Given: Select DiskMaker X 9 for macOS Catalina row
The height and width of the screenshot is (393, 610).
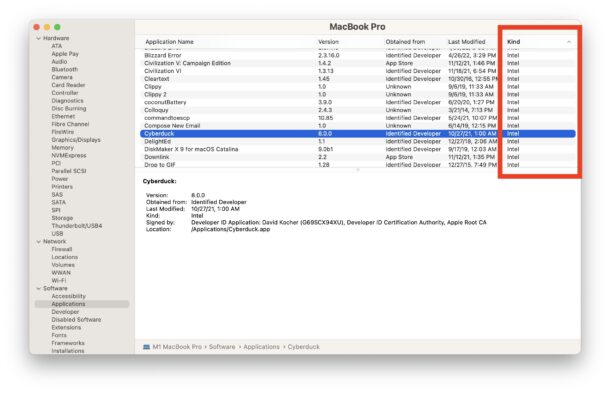Looking at the screenshot, I should [x=358, y=149].
